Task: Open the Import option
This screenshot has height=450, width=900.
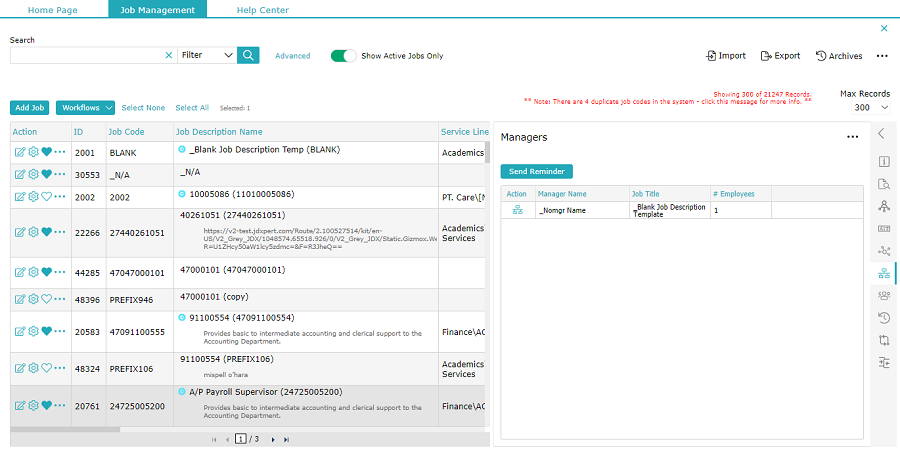Action: [x=726, y=56]
